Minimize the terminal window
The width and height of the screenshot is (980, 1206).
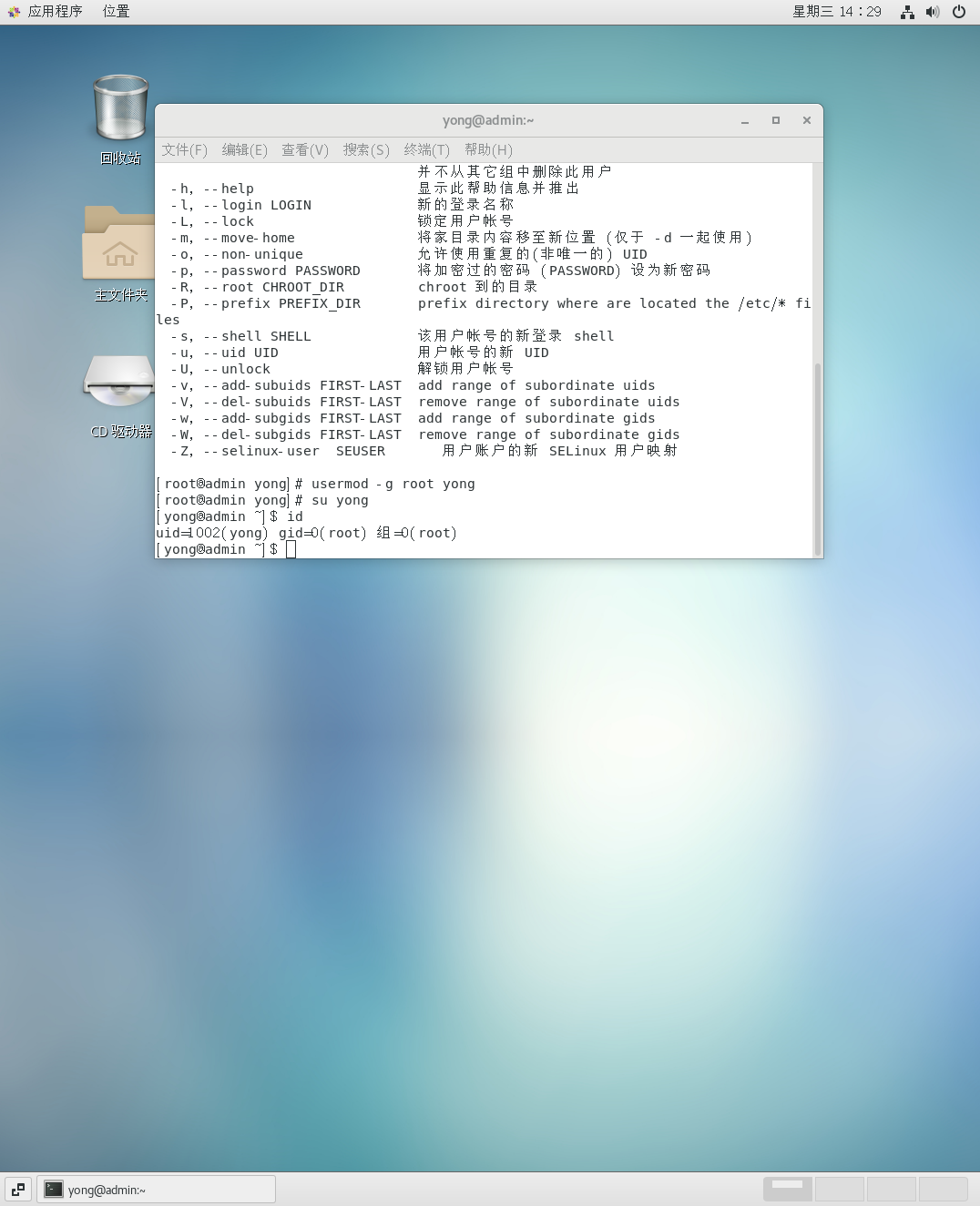tap(745, 120)
